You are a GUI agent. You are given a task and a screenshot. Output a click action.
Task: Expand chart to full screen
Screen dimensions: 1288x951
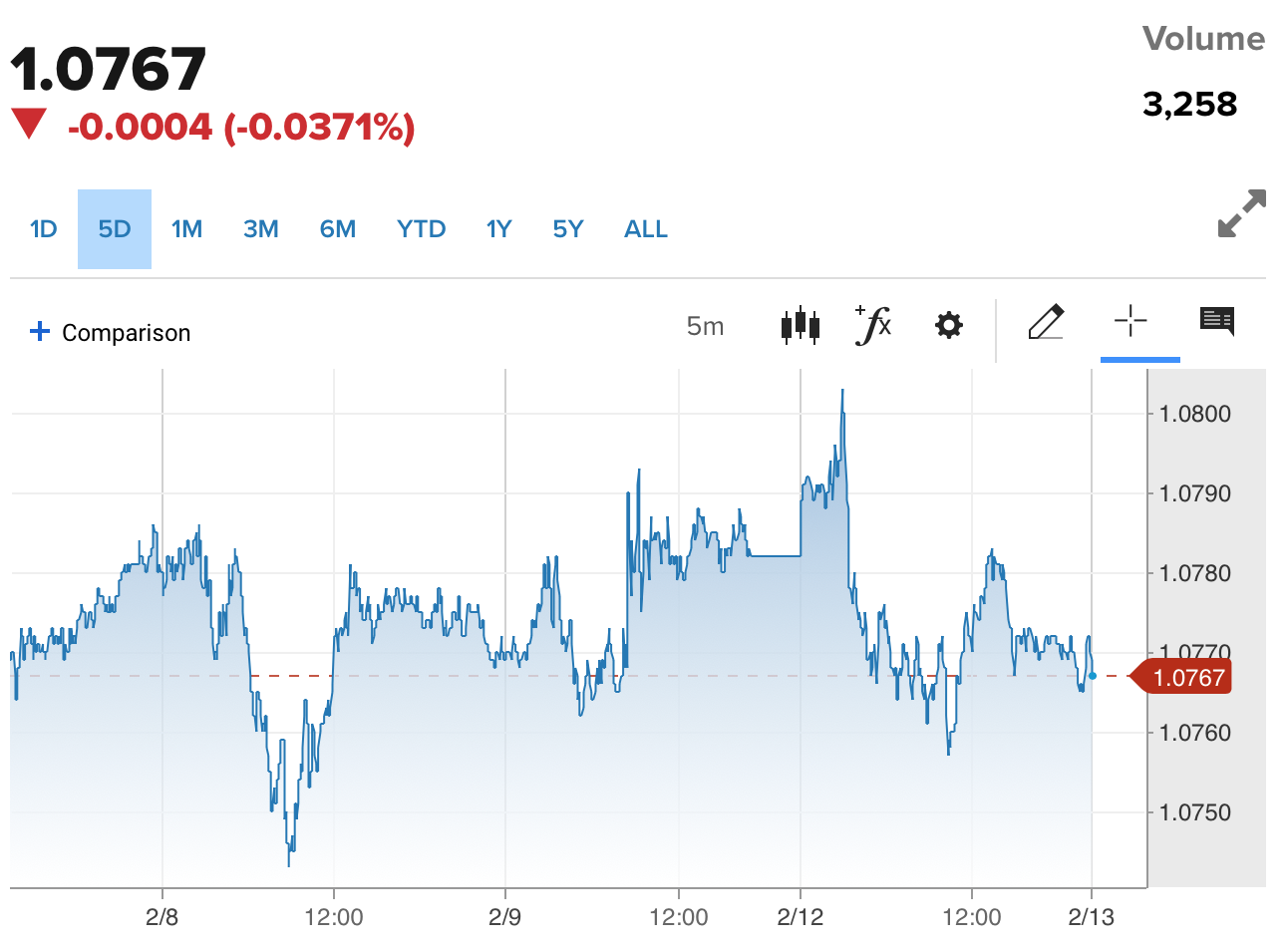pyautogui.click(x=1241, y=213)
